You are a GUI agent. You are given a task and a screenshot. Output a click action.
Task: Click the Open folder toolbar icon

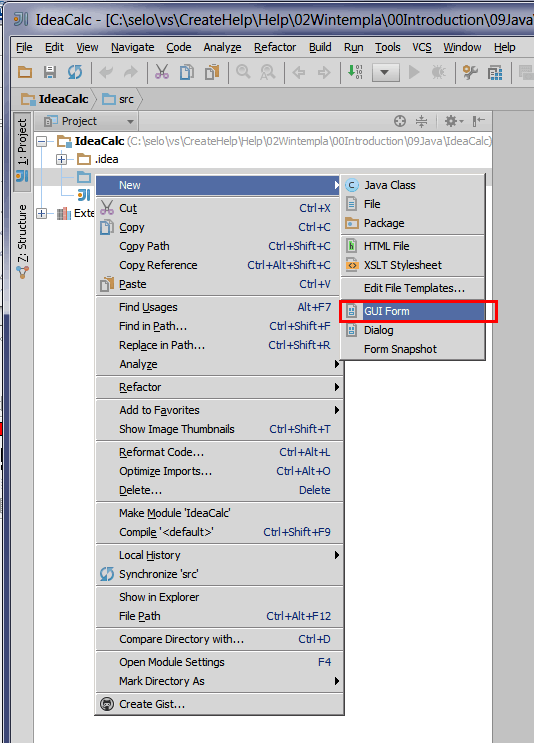25,72
